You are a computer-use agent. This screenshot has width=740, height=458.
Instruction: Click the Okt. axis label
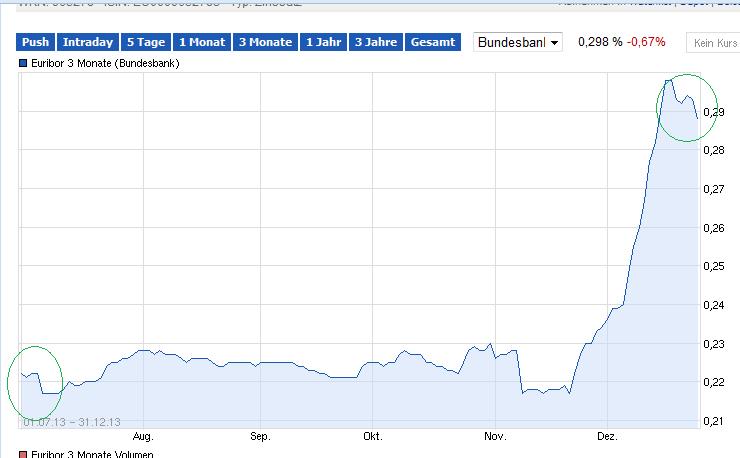click(372, 436)
